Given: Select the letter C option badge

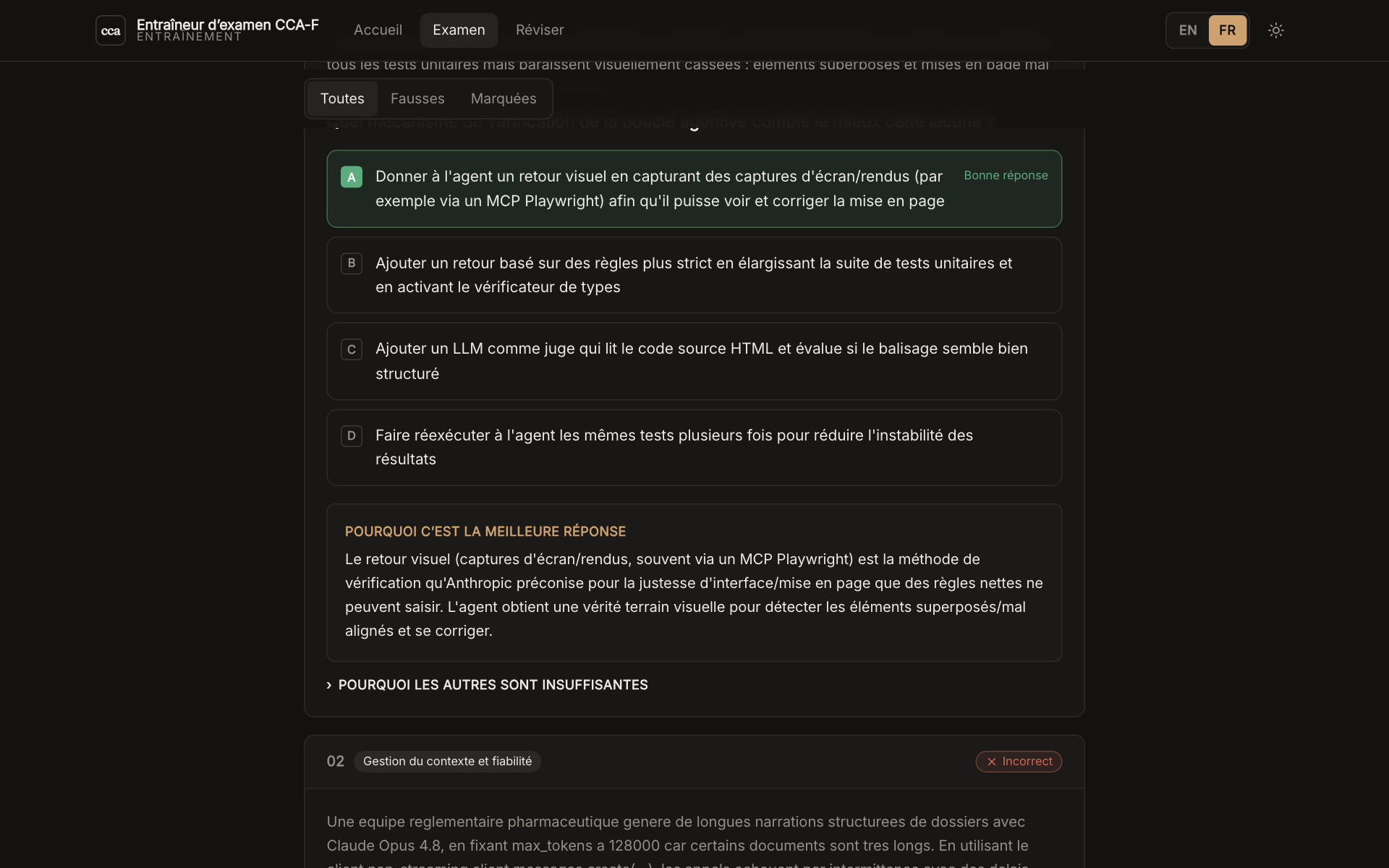Looking at the screenshot, I should 352,349.
